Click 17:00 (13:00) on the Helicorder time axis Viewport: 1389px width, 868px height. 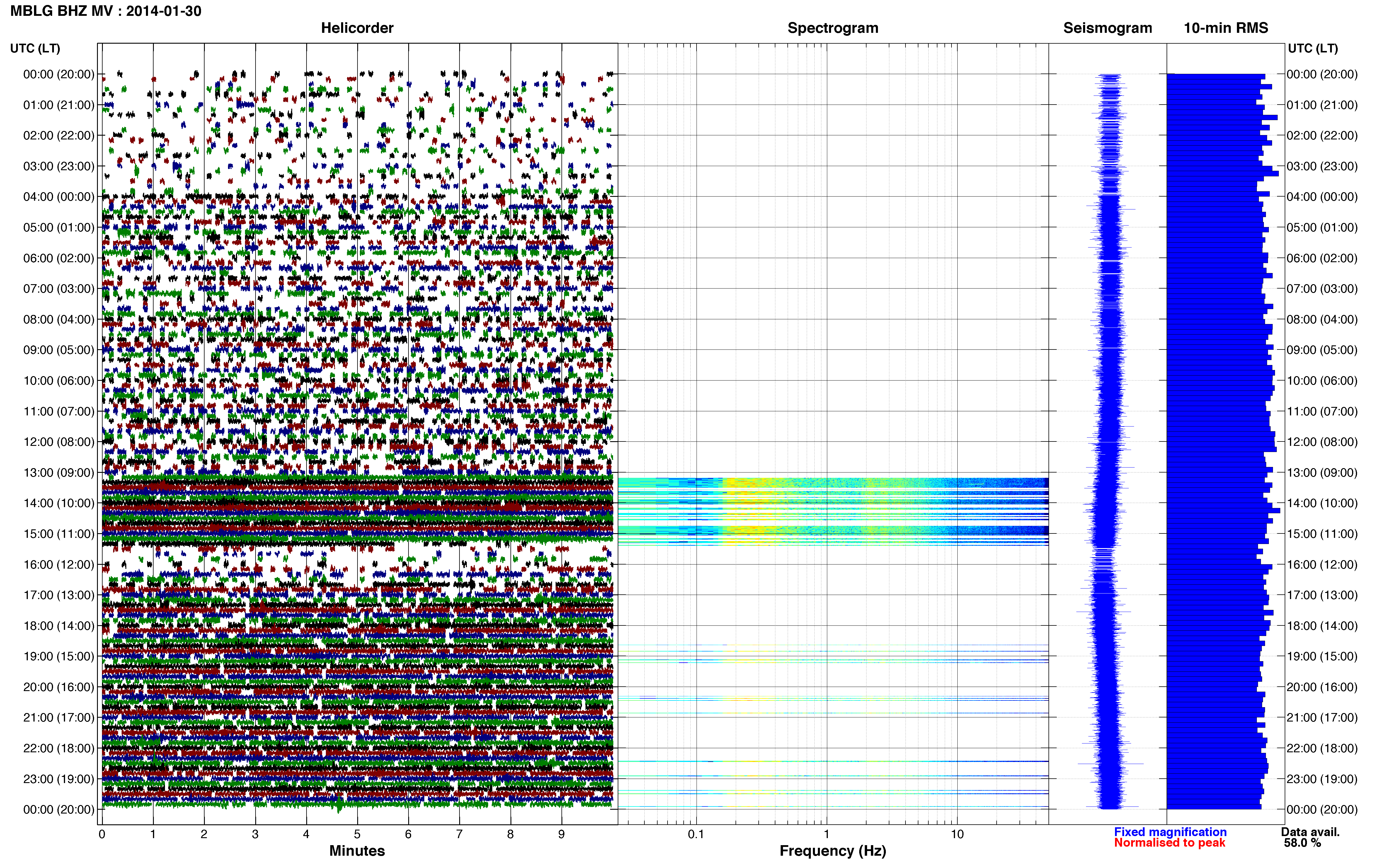59,595
